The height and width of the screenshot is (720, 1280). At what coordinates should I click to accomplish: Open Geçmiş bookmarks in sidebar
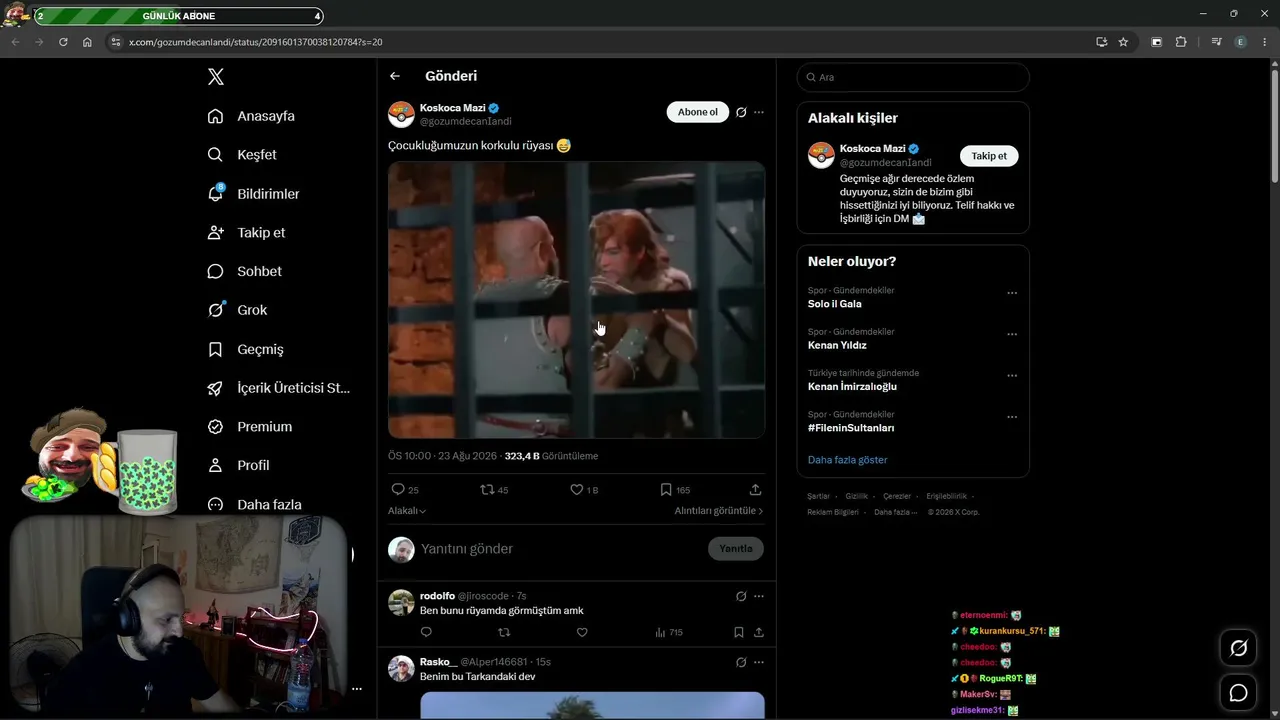click(245, 349)
